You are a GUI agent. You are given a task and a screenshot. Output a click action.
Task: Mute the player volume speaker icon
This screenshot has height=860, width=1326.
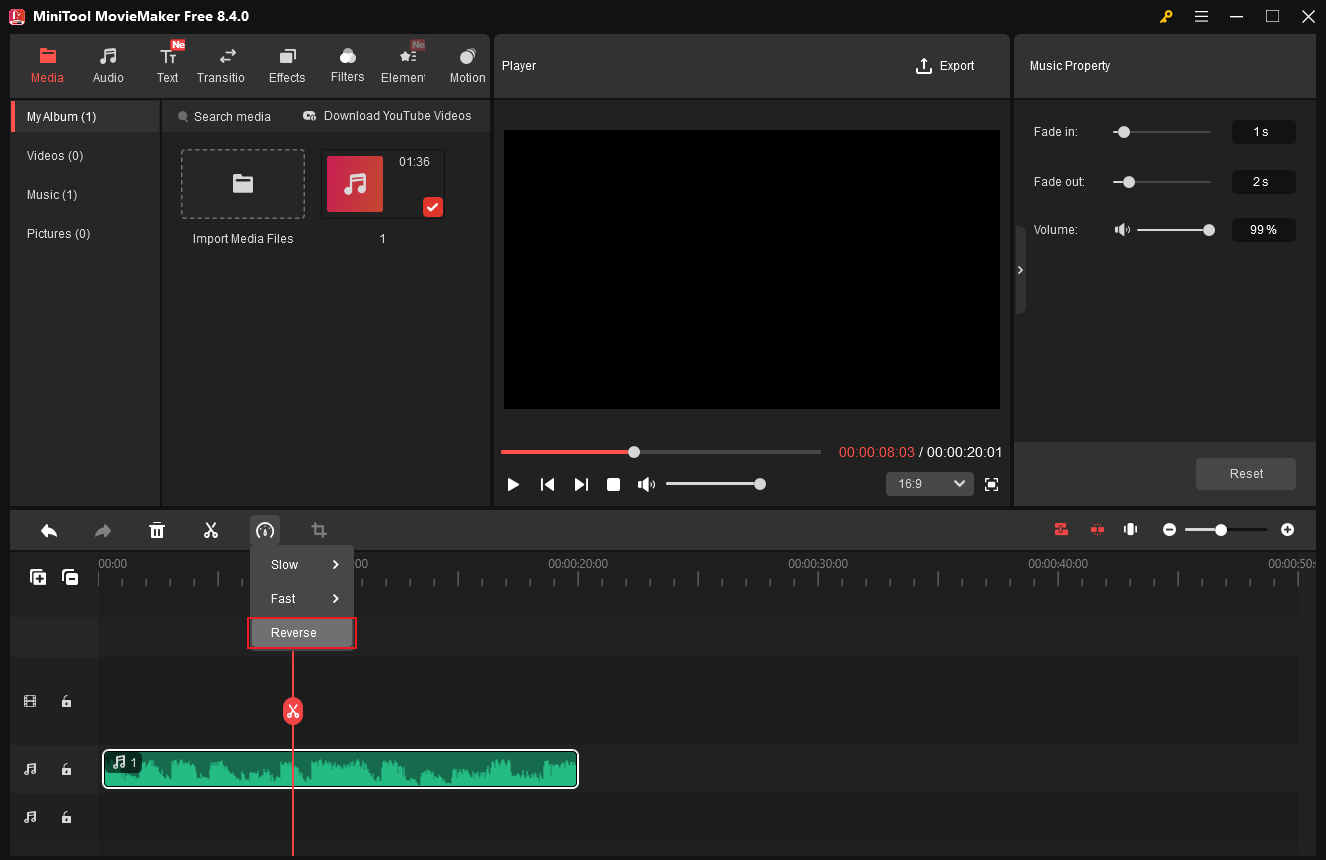pyautogui.click(x=646, y=484)
